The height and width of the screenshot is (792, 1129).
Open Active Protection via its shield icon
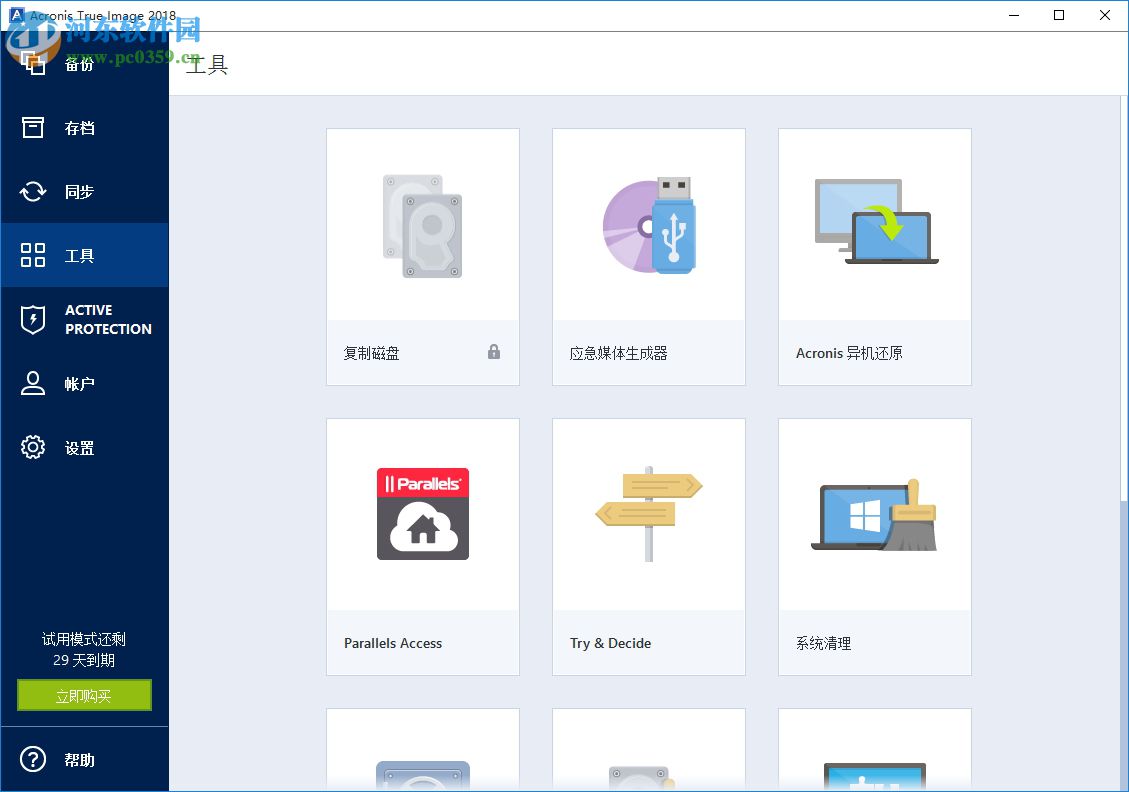tap(31, 319)
